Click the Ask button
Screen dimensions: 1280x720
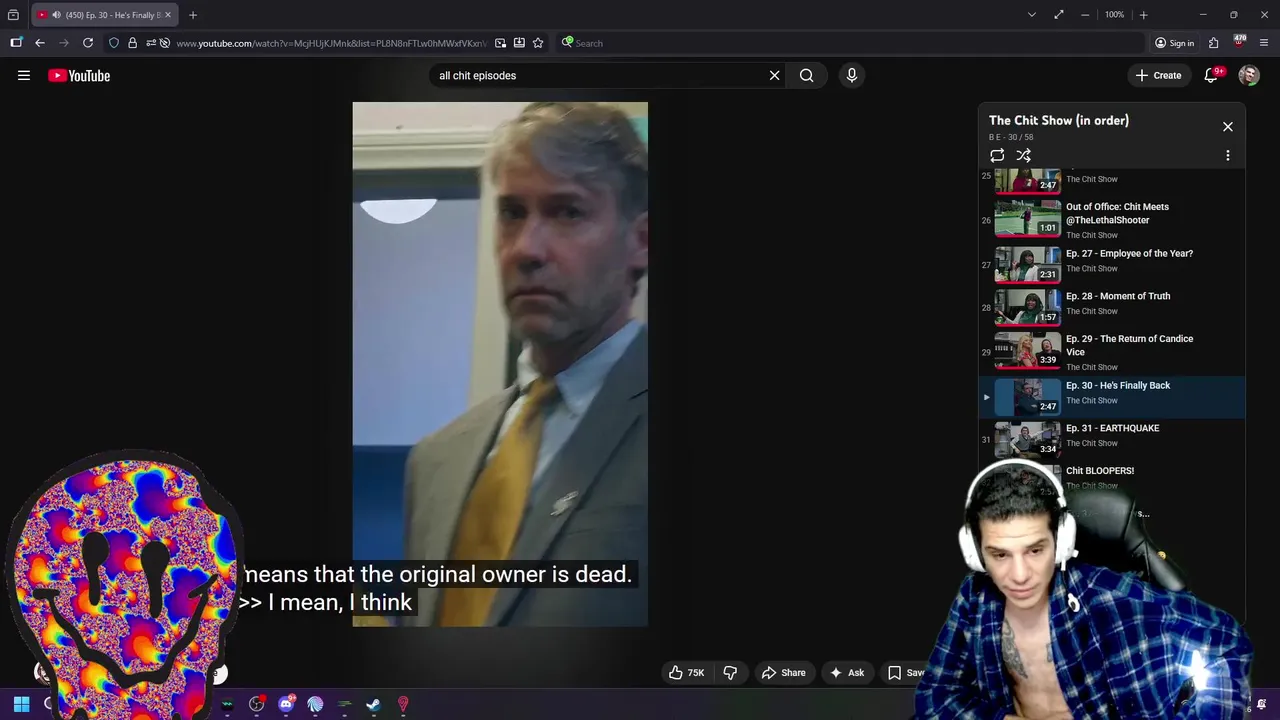(846, 673)
